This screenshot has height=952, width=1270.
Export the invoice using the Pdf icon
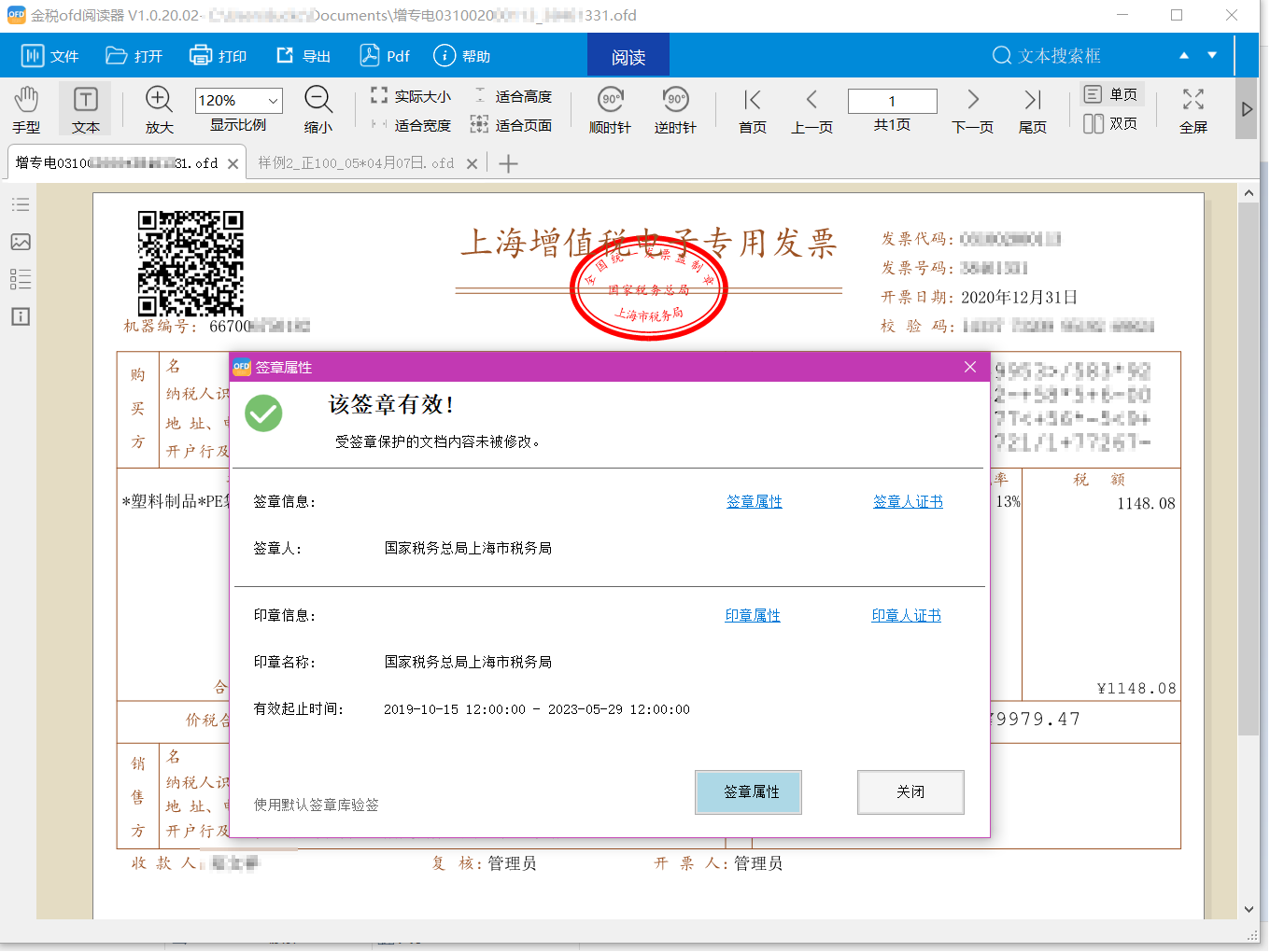pyautogui.click(x=384, y=55)
